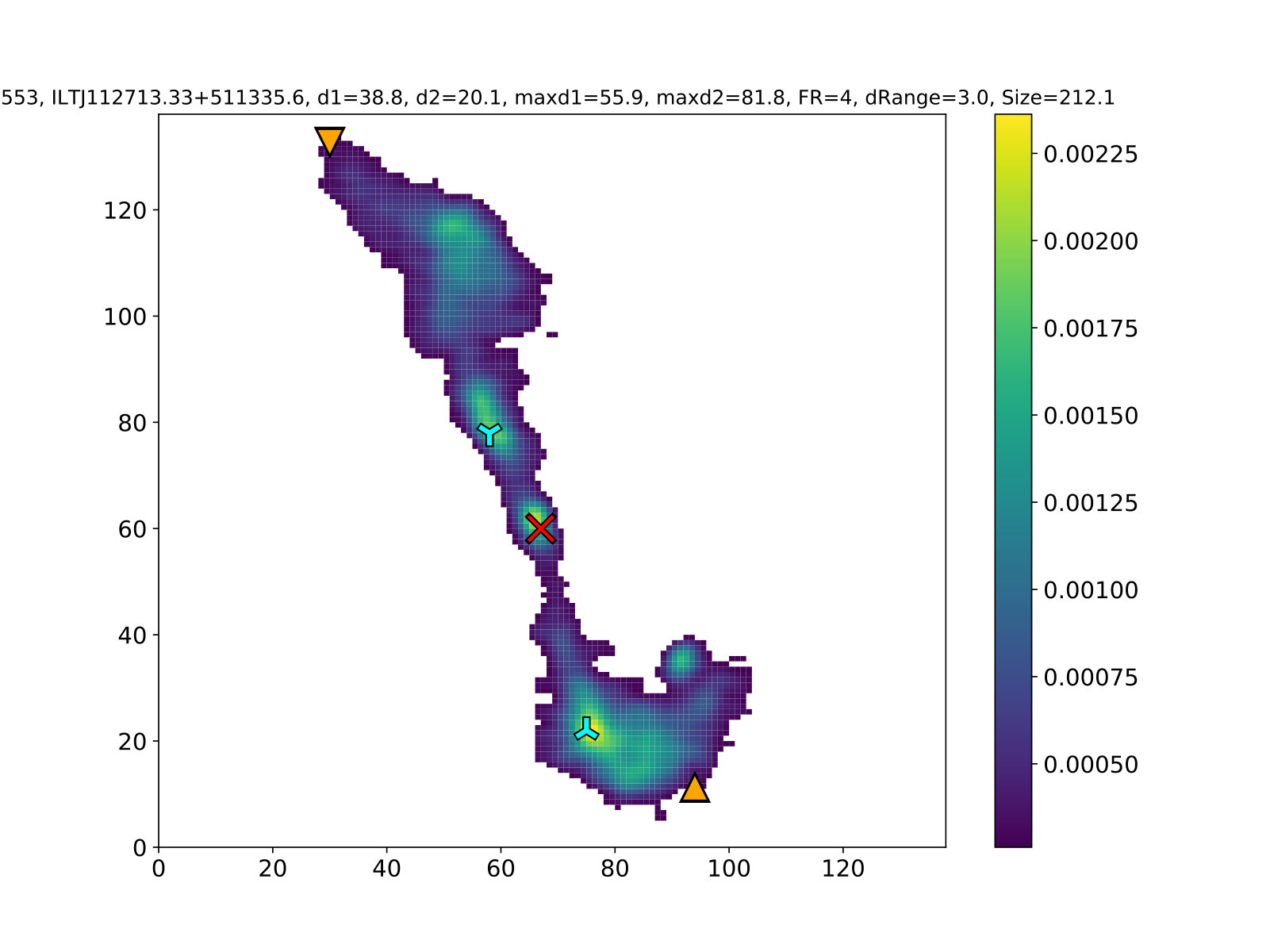Click the x-axis tick label 80
Image resolution: width=1270 pixels, height=952 pixels.
pyautogui.click(x=615, y=869)
